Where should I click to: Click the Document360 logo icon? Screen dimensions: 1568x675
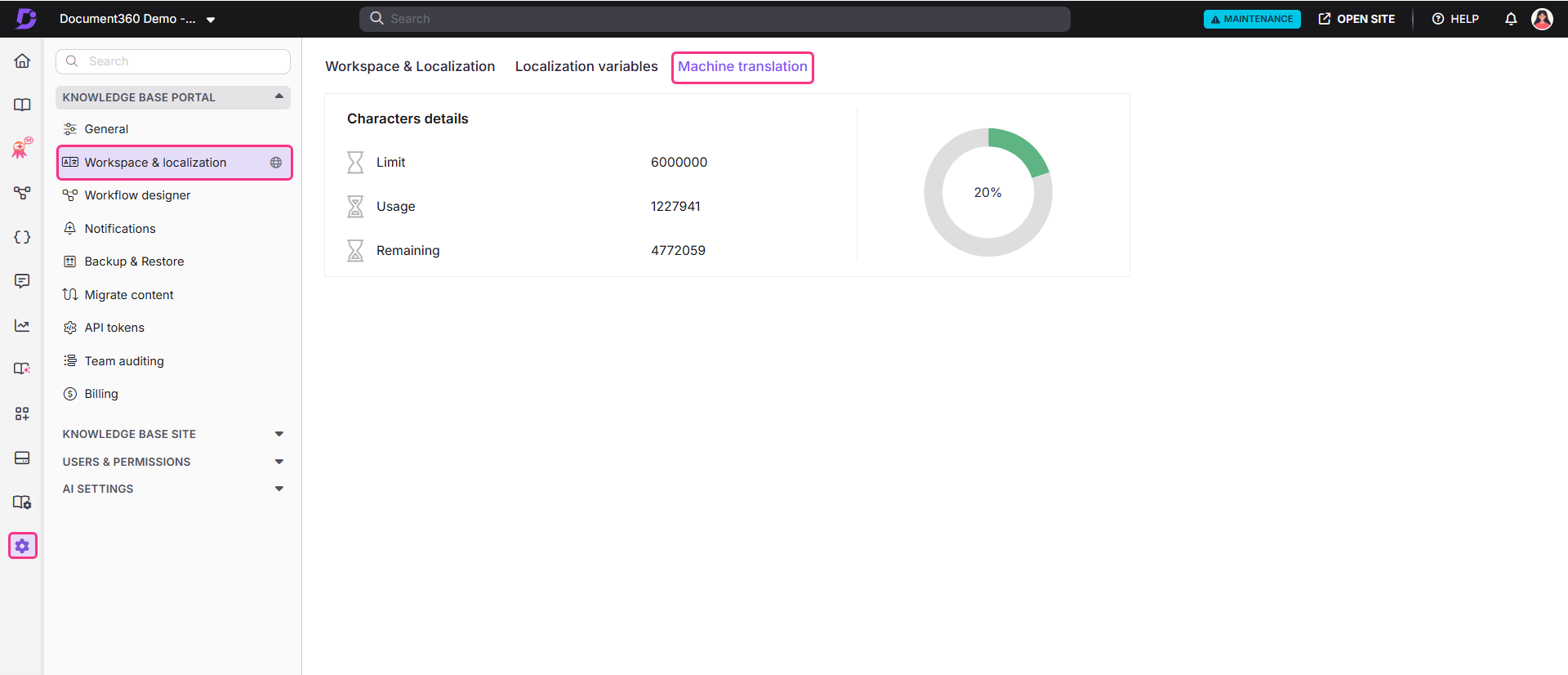coord(26,18)
